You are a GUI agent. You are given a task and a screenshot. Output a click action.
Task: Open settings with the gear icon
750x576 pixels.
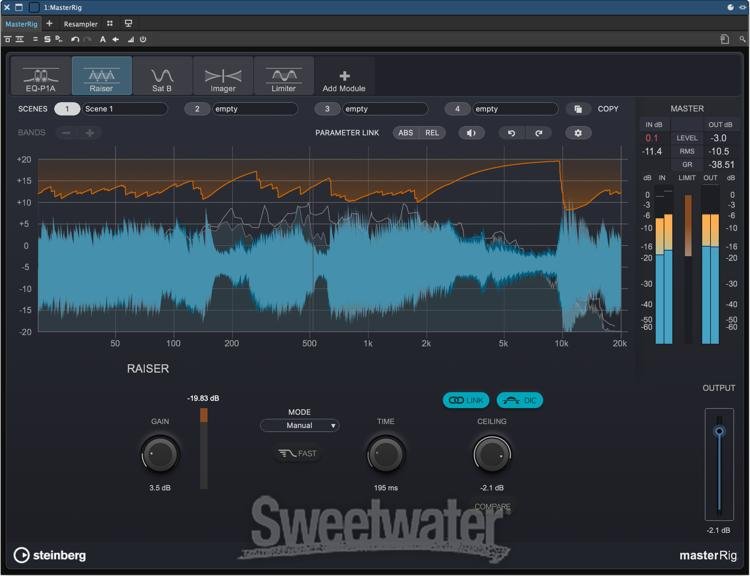577,133
